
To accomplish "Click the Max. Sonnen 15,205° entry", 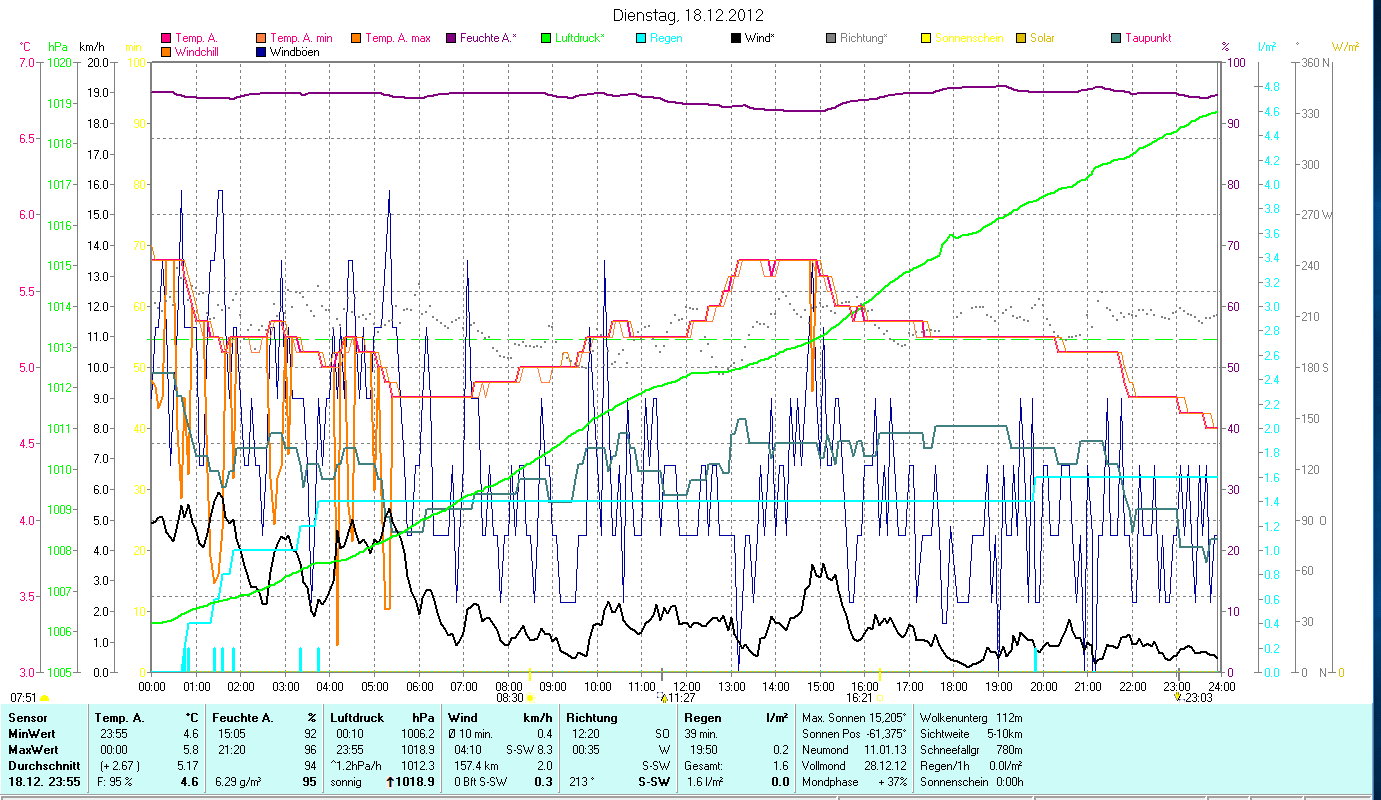I will click(854, 718).
